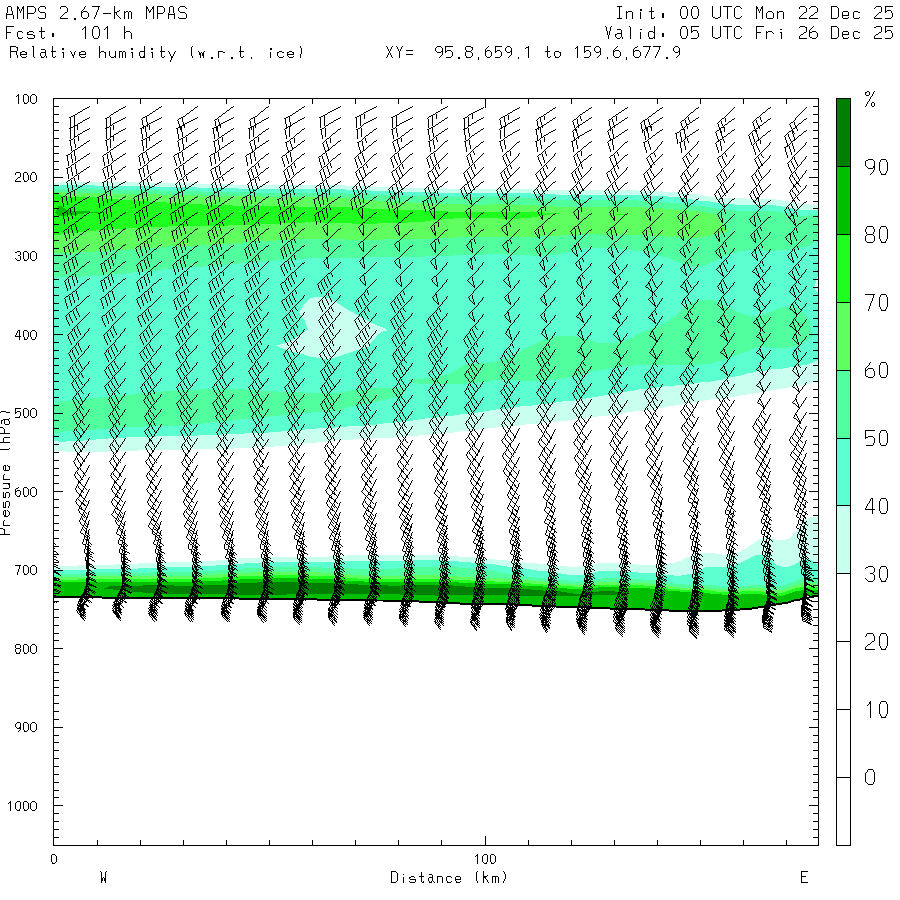Click the 'Relative humidity (w.r.t. ice)' label
Viewport: 900px width, 900px height.
[156, 53]
